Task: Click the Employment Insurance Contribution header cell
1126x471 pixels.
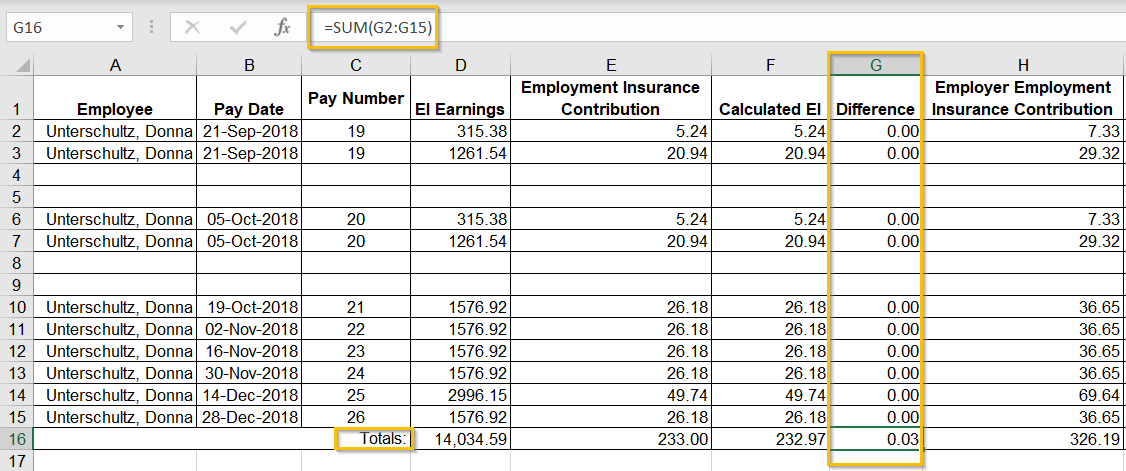Action: point(611,98)
